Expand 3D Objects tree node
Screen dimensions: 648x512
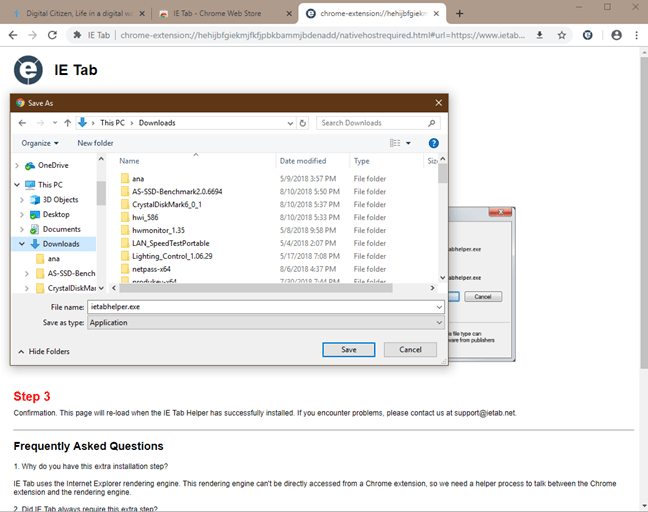22,200
